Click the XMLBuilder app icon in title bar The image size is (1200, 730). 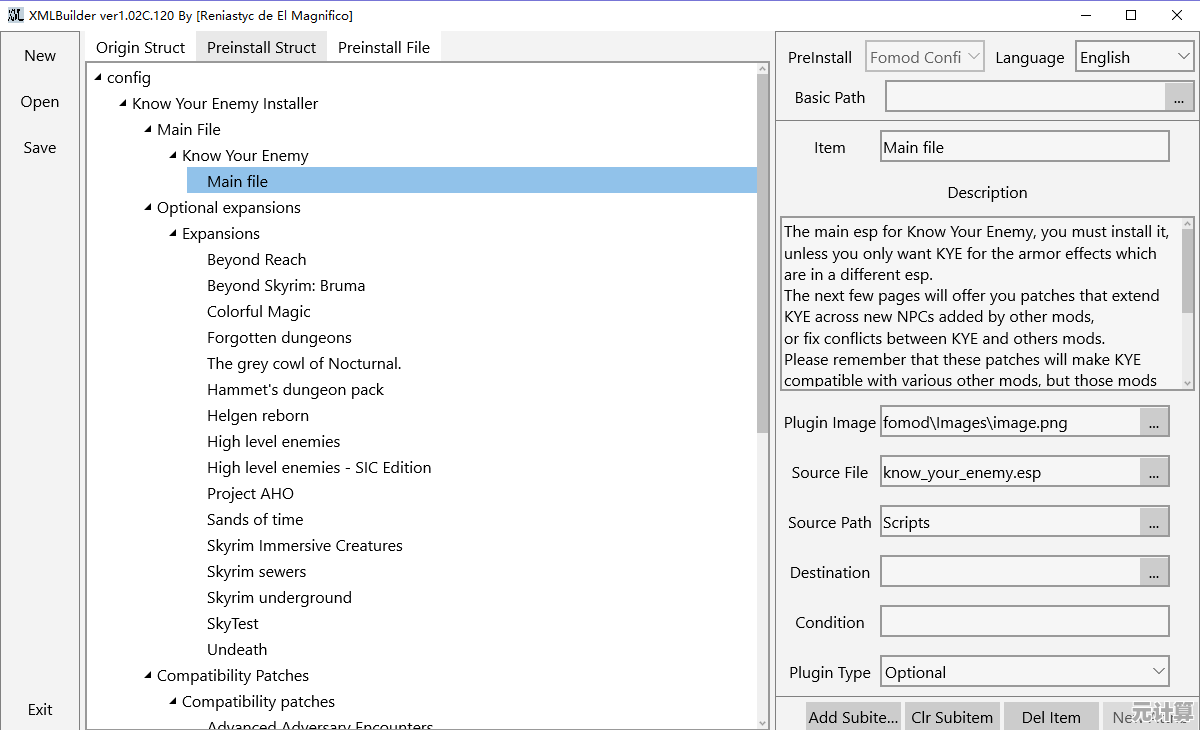[16, 15]
